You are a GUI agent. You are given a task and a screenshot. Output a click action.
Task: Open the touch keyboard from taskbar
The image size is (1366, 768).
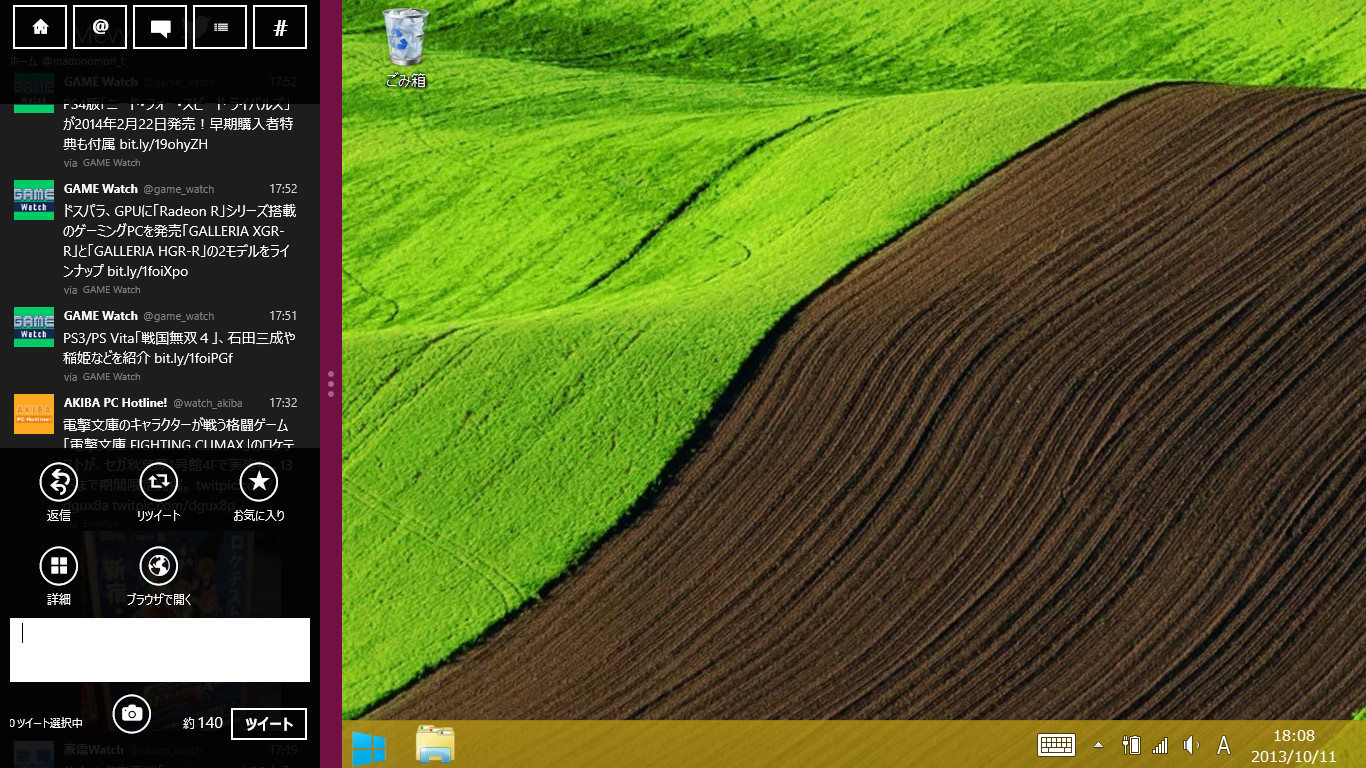pyautogui.click(x=1056, y=745)
